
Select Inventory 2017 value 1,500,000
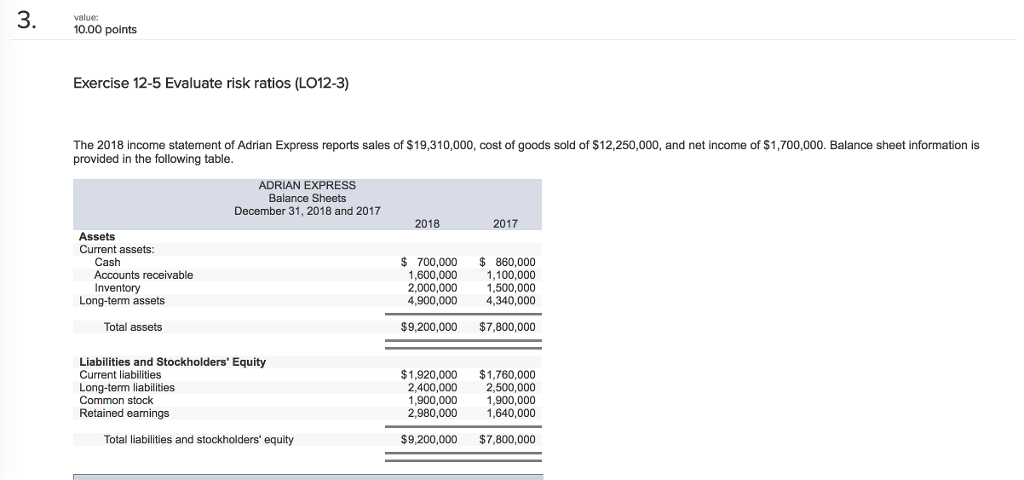coord(511,288)
